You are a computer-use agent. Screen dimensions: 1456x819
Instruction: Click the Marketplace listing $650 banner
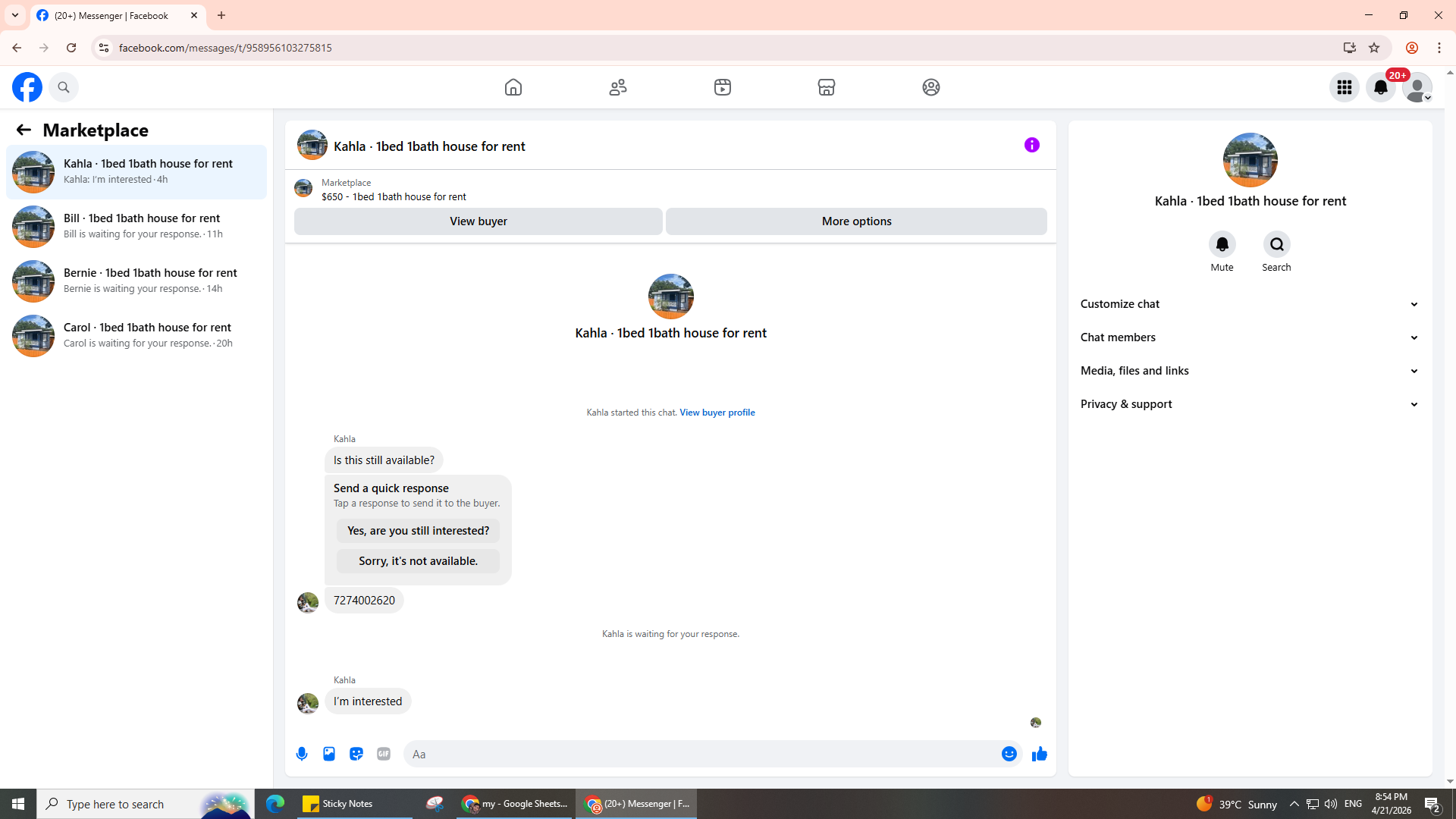pyautogui.click(x=670, y=189)
